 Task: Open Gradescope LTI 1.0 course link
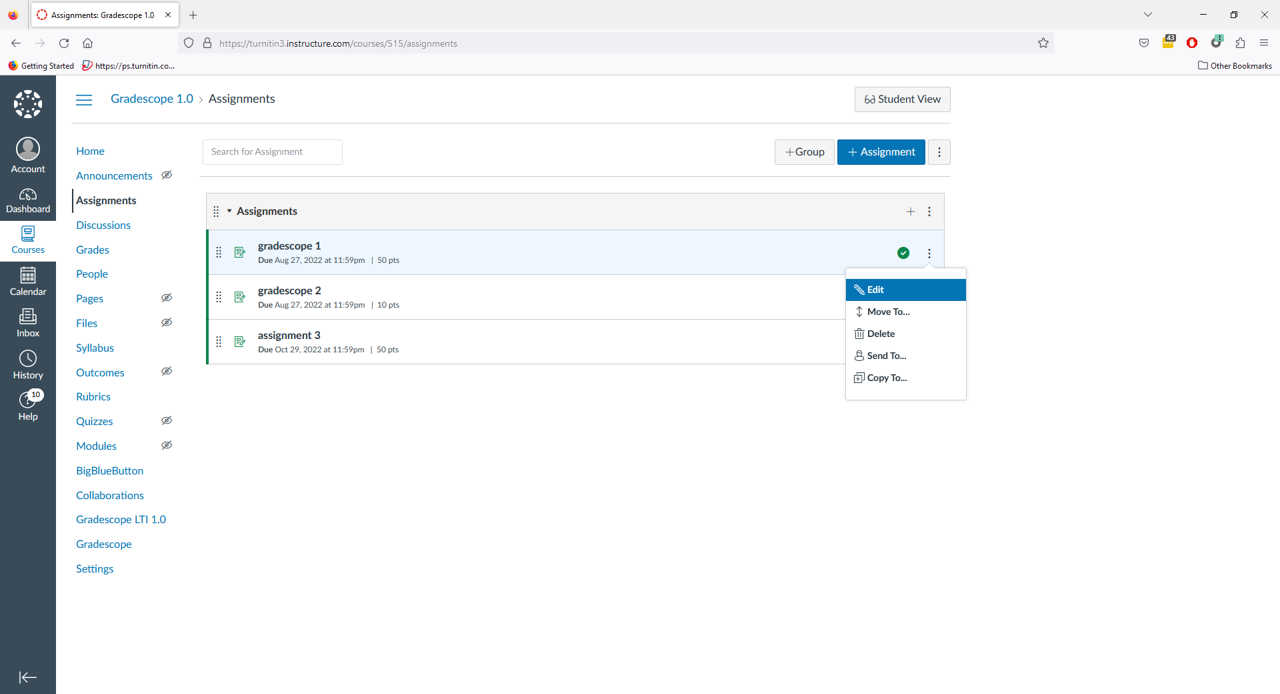pos(121,520)
